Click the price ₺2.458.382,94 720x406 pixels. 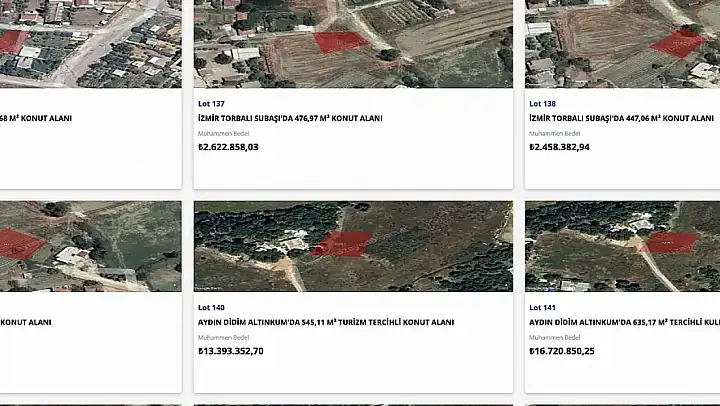tap(559, 147)
